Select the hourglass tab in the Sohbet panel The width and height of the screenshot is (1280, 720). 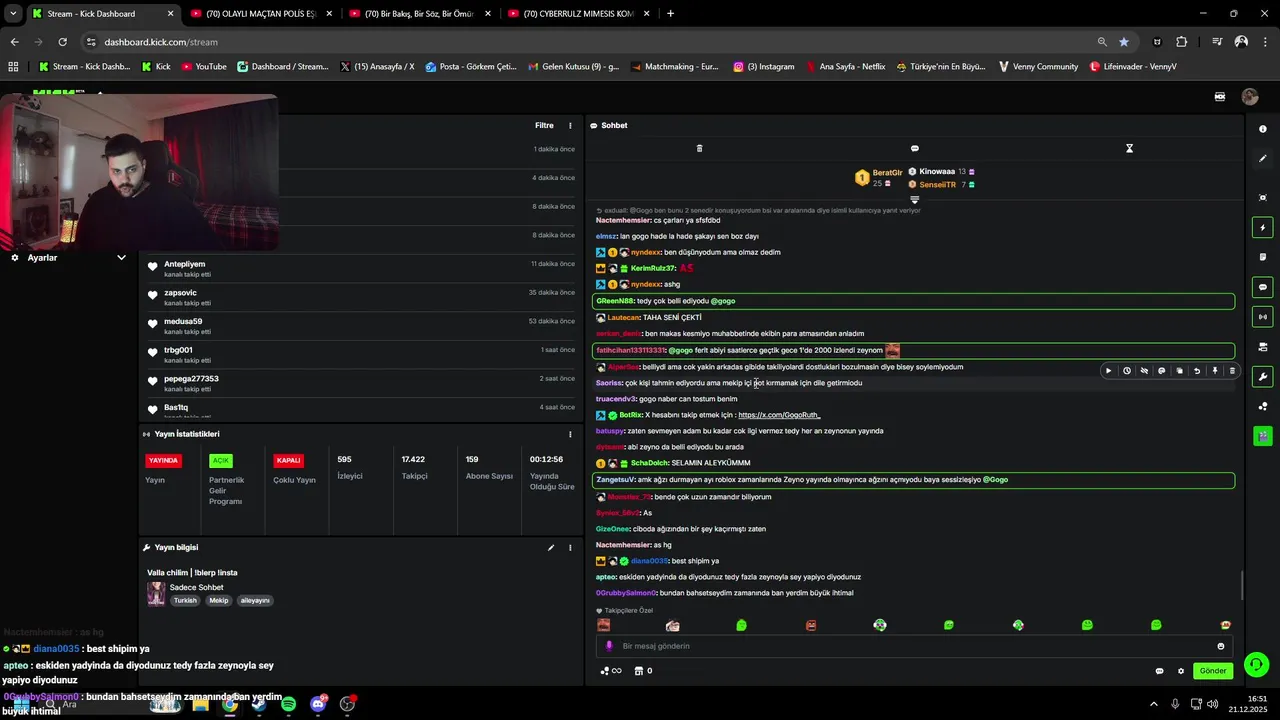click(x=1129, y=148)
